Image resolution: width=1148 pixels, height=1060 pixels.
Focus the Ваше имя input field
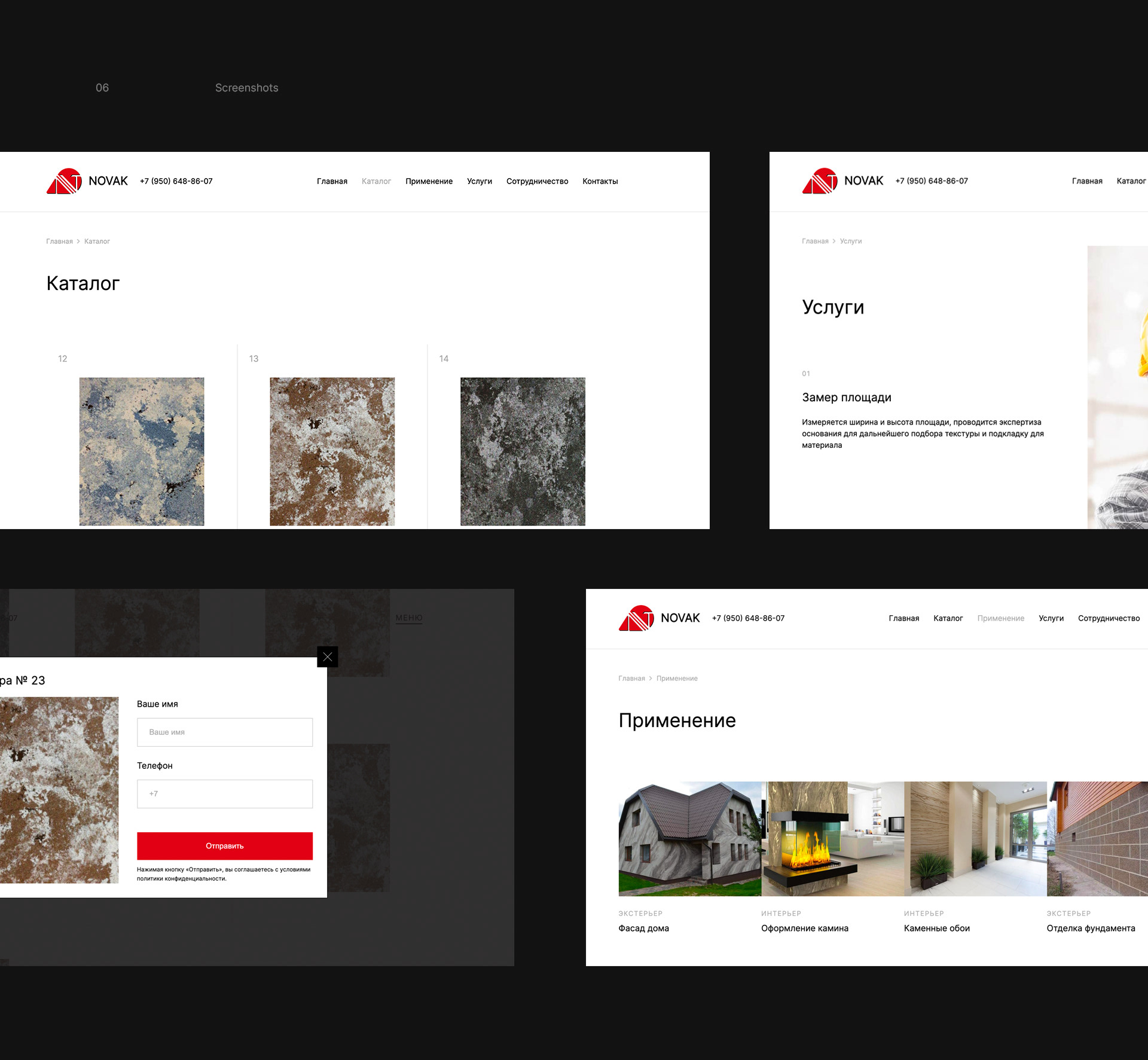tap(224, 732)
